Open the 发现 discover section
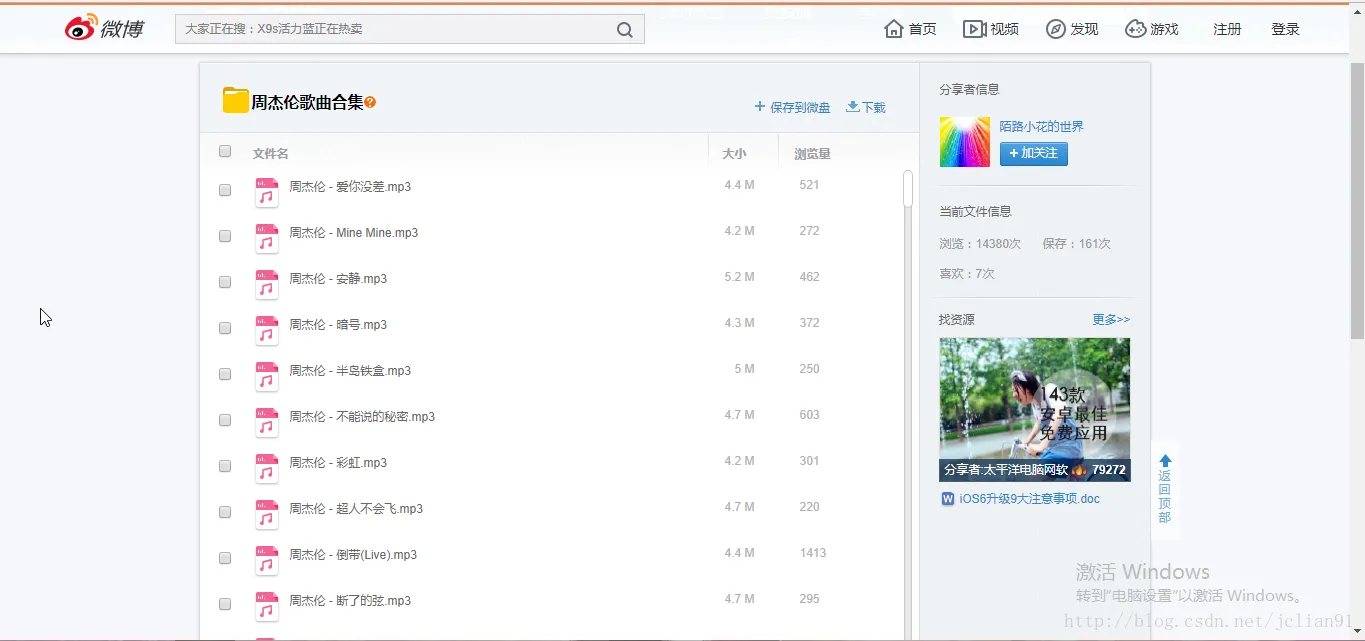Viewport: 1365px width, 641px height. click(x=1072, y=29)
